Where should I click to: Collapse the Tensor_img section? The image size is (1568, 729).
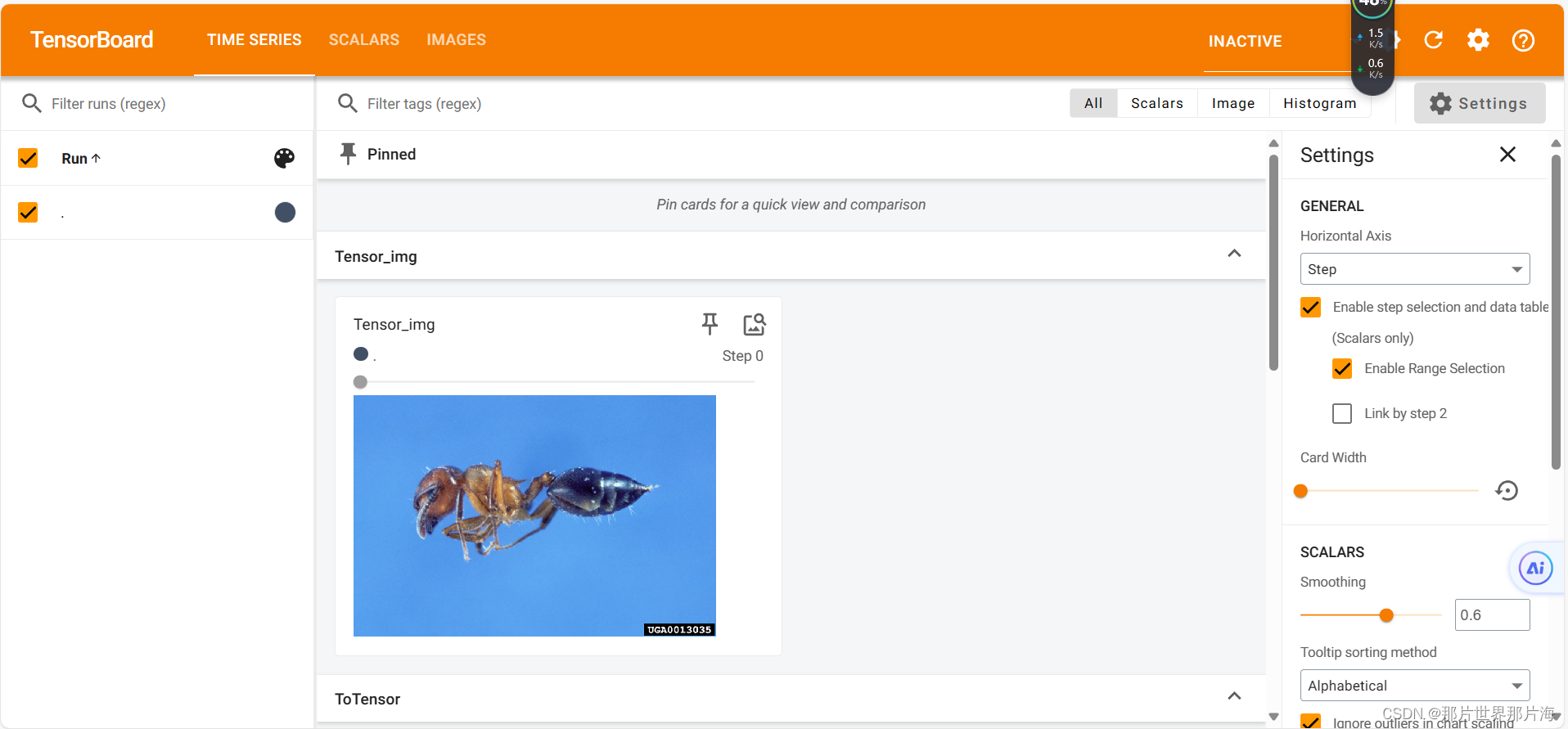tap(1234, 254)
